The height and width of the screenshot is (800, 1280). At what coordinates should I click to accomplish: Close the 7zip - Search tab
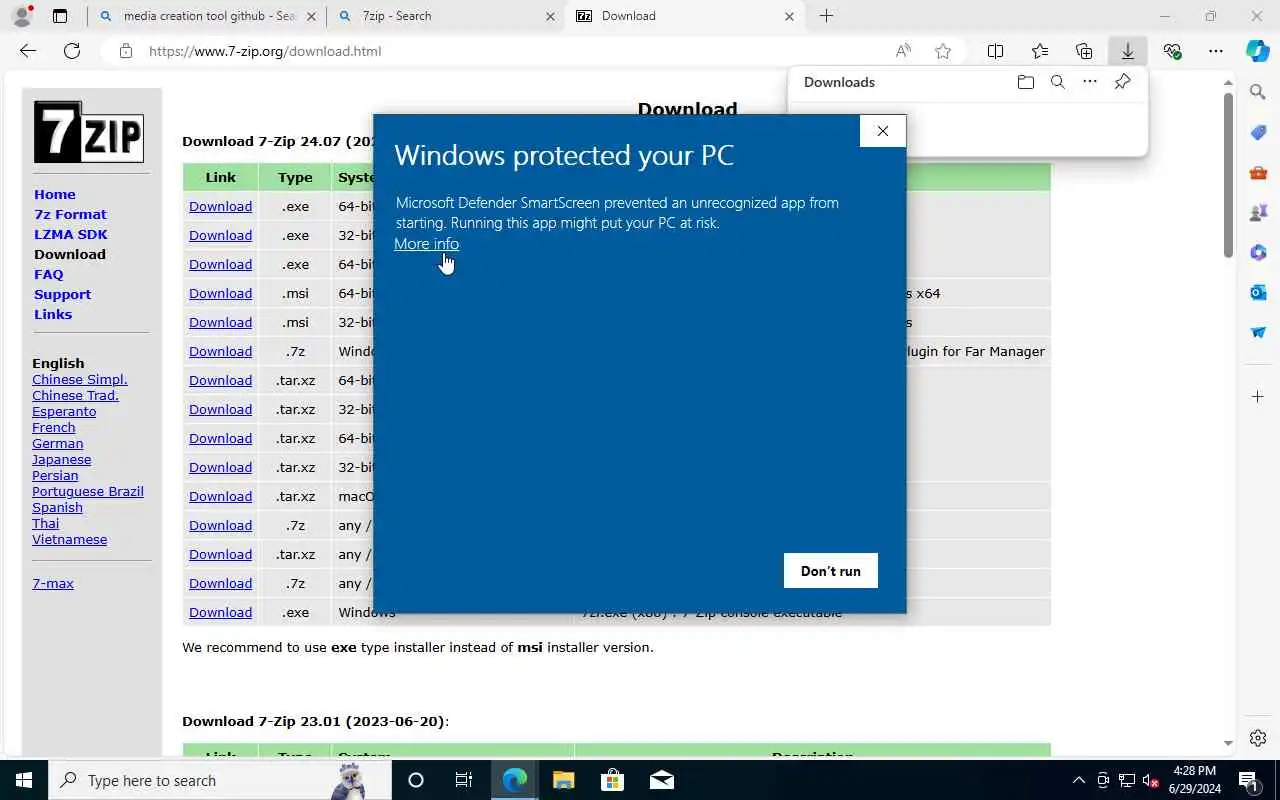[551, 16]
